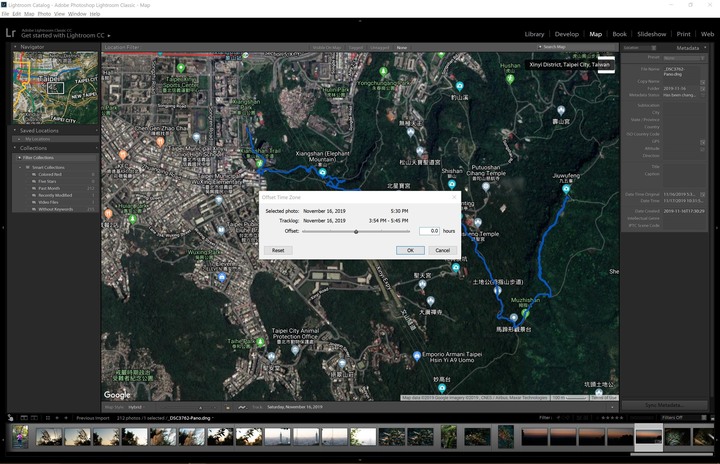This screenshot has width=720, height=464.
Task: Open the Location metadata set dropdown
Action: [x=640, y=48]
